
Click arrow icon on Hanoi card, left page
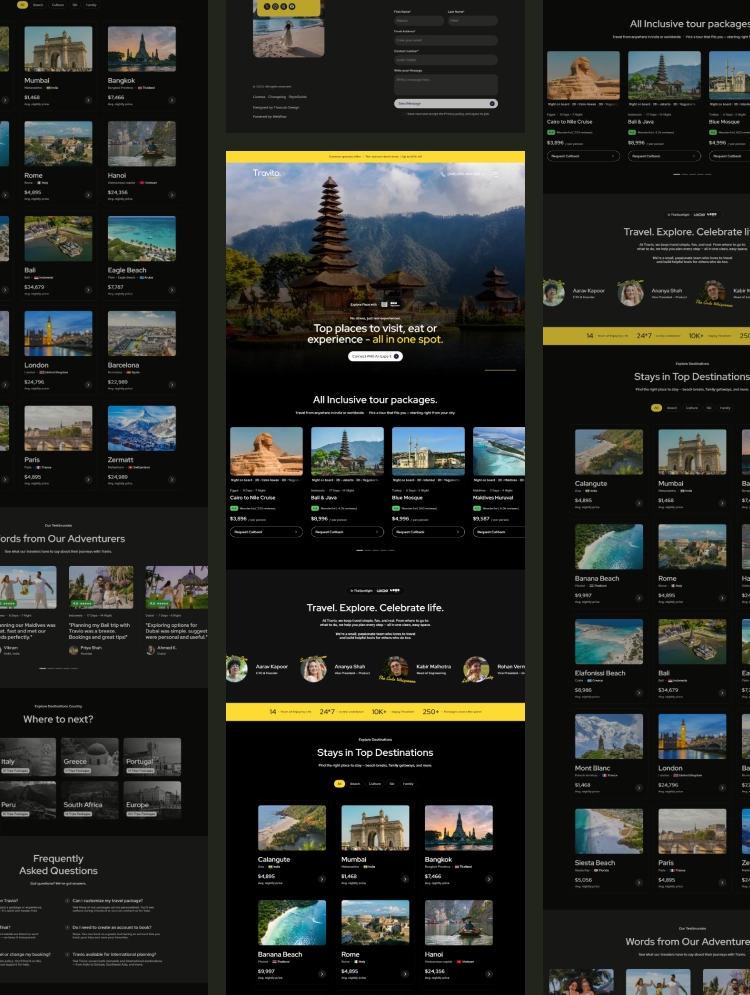(172, 195)
